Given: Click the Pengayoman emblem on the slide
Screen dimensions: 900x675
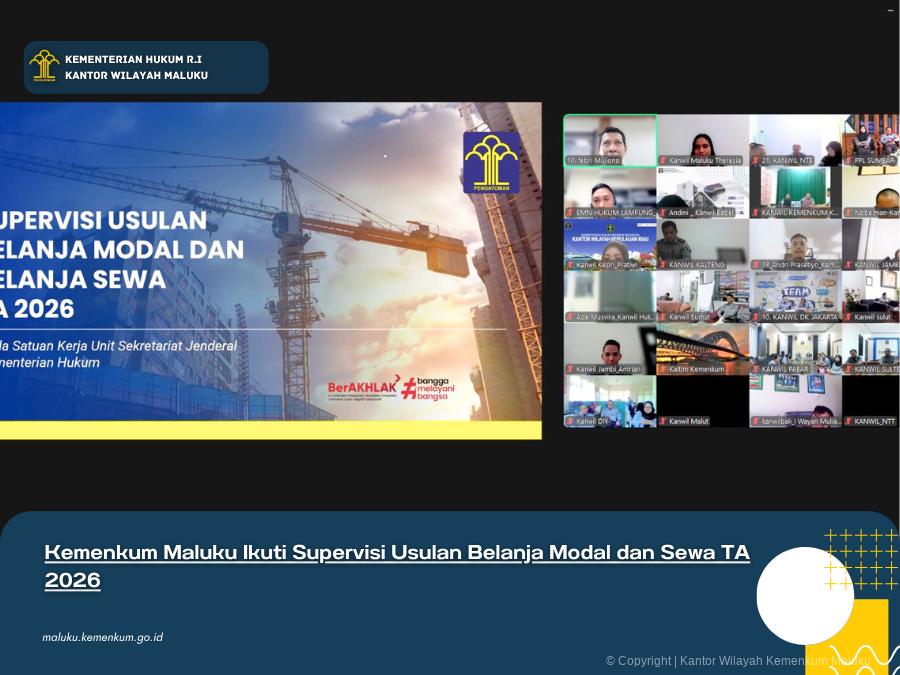Looking at the screenshot, I should point(490,161).
